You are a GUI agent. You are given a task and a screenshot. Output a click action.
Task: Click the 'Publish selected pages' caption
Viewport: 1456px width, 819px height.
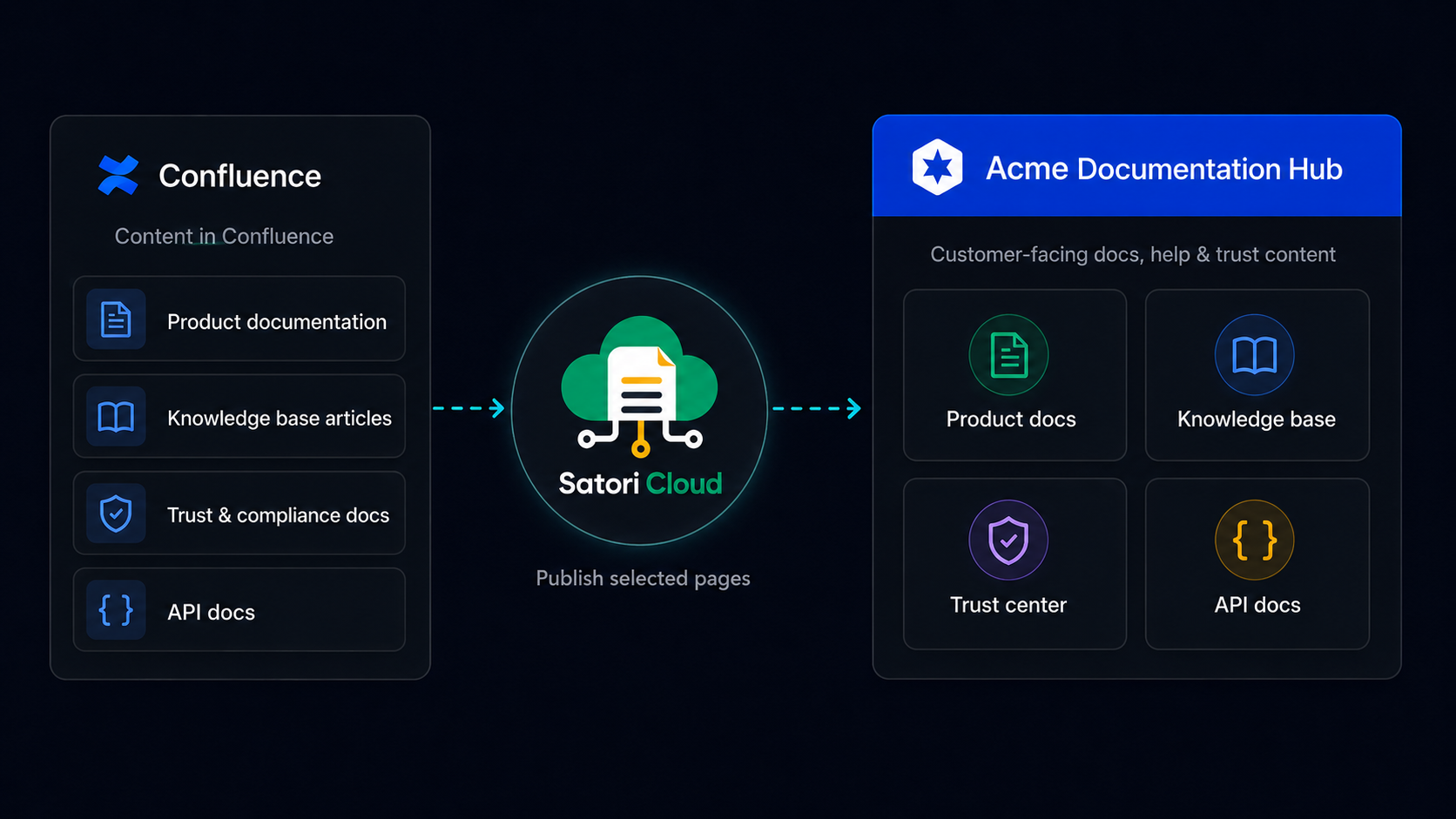(643, 578)
